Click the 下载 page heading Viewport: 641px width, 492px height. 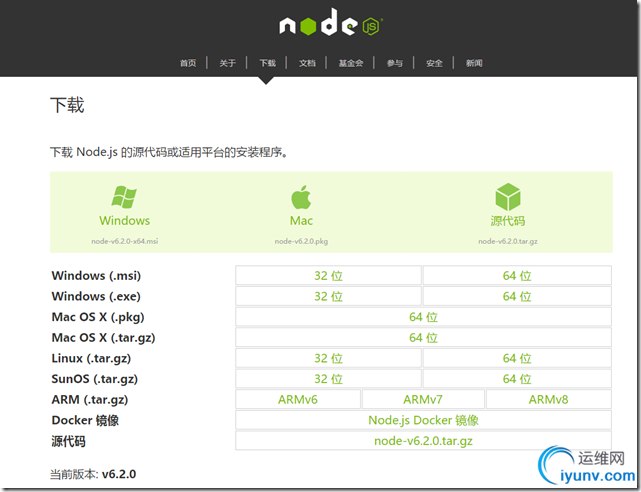tap(67, 105)
